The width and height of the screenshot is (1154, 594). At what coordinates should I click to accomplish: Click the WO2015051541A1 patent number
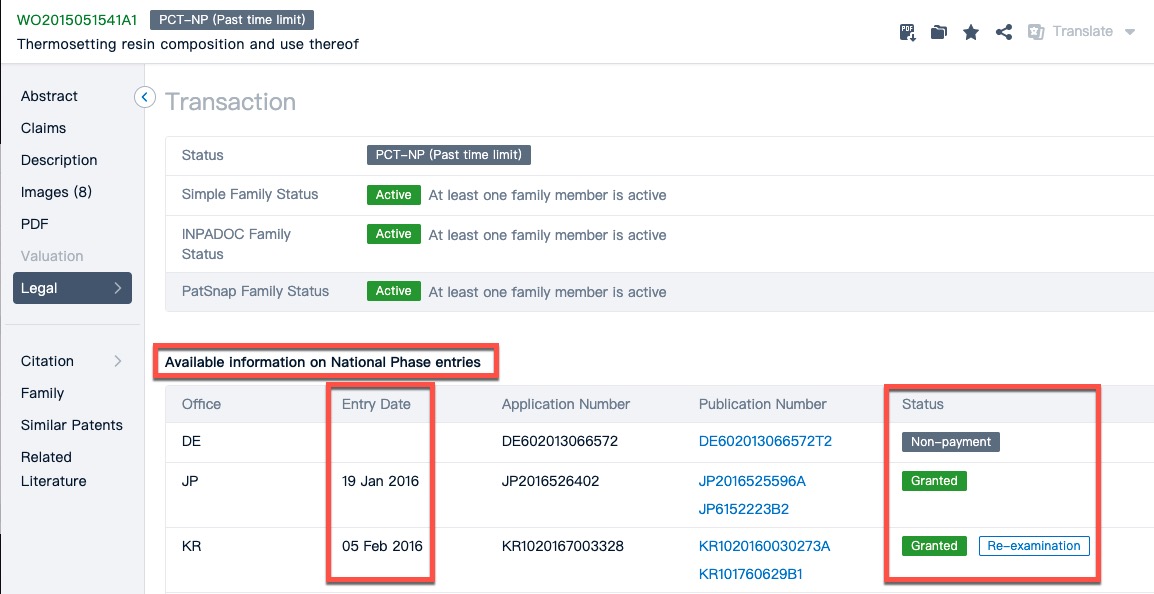tap(77, 20)
